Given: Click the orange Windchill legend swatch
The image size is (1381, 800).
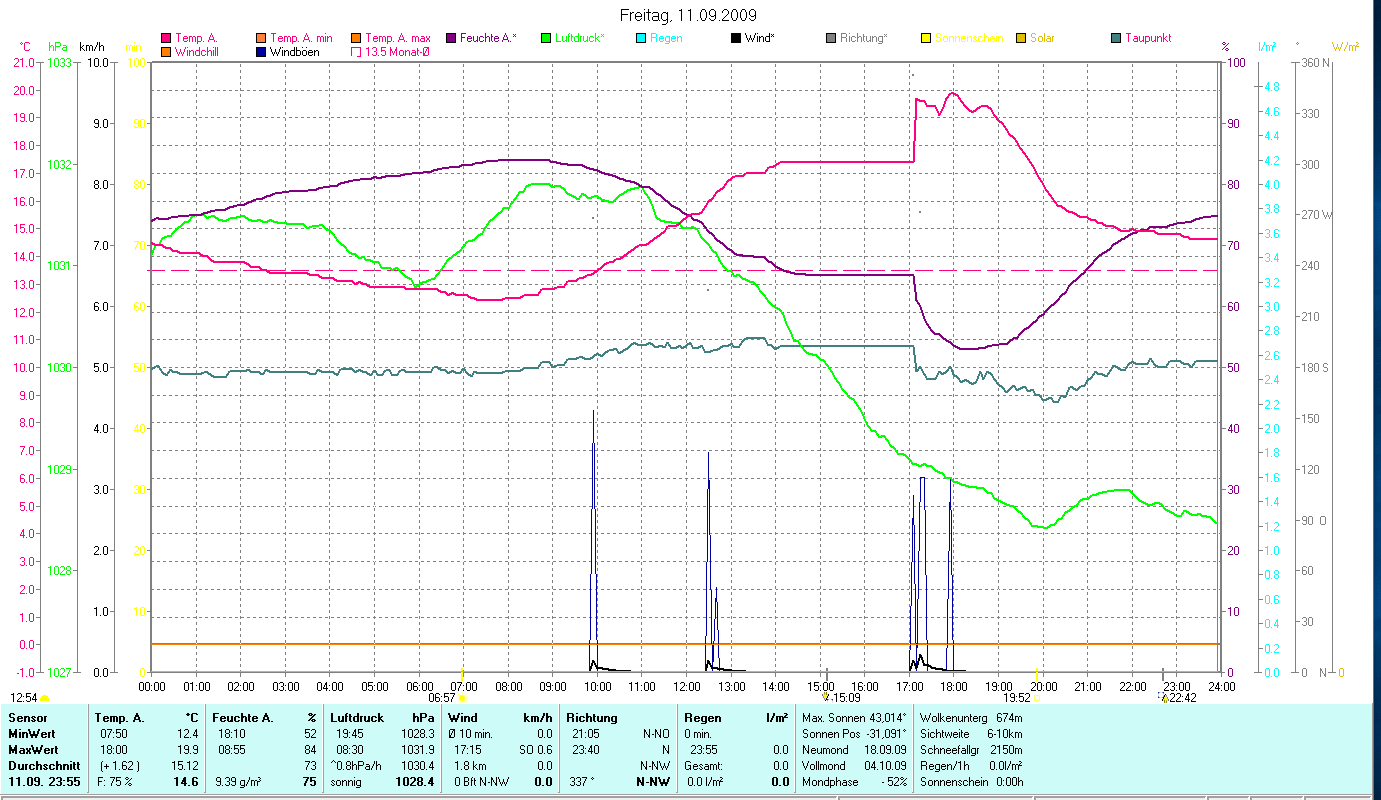Looking at the screenshot, I should 166,51.
